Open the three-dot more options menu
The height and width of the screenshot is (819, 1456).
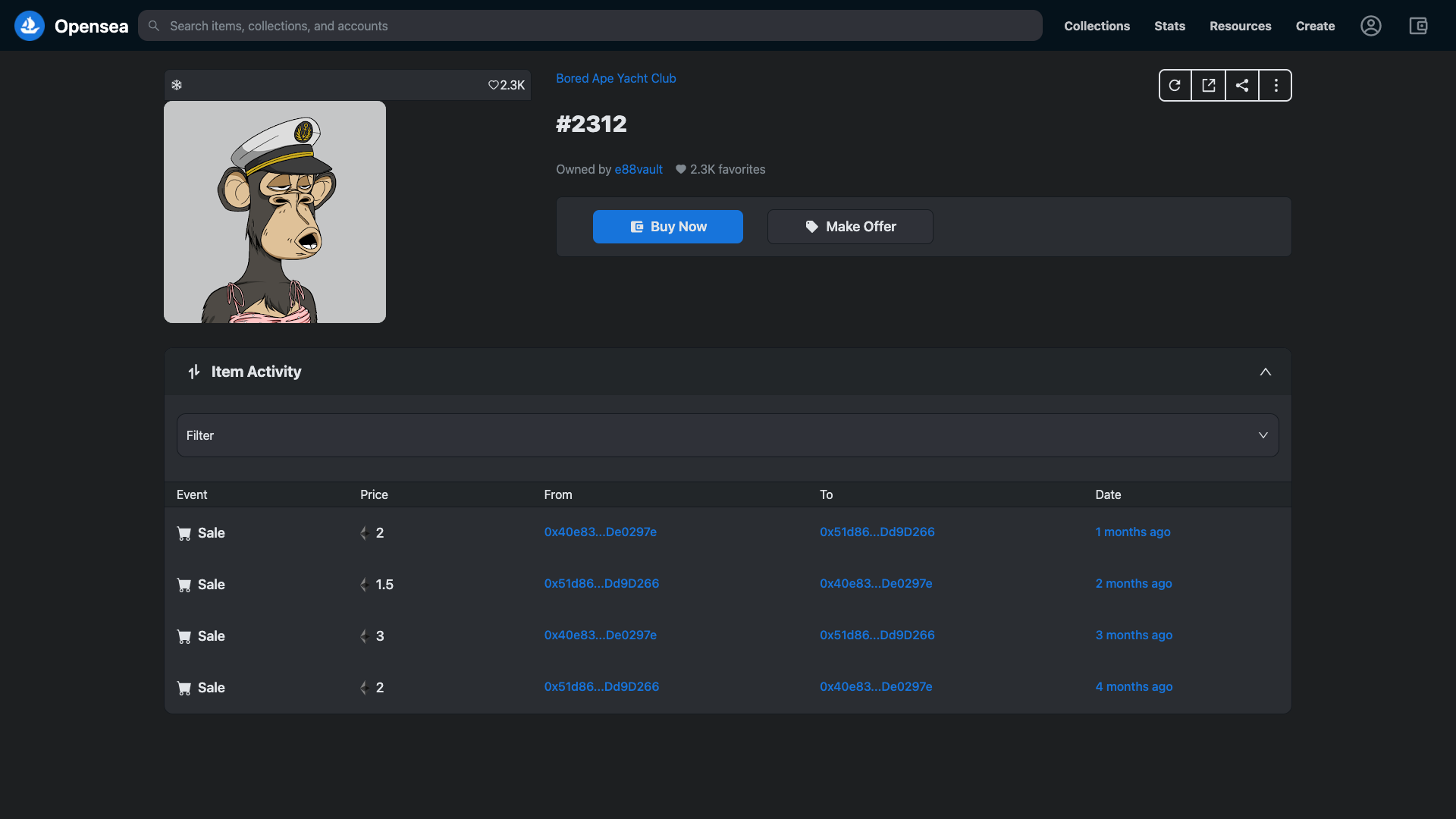coord(1276,86)
